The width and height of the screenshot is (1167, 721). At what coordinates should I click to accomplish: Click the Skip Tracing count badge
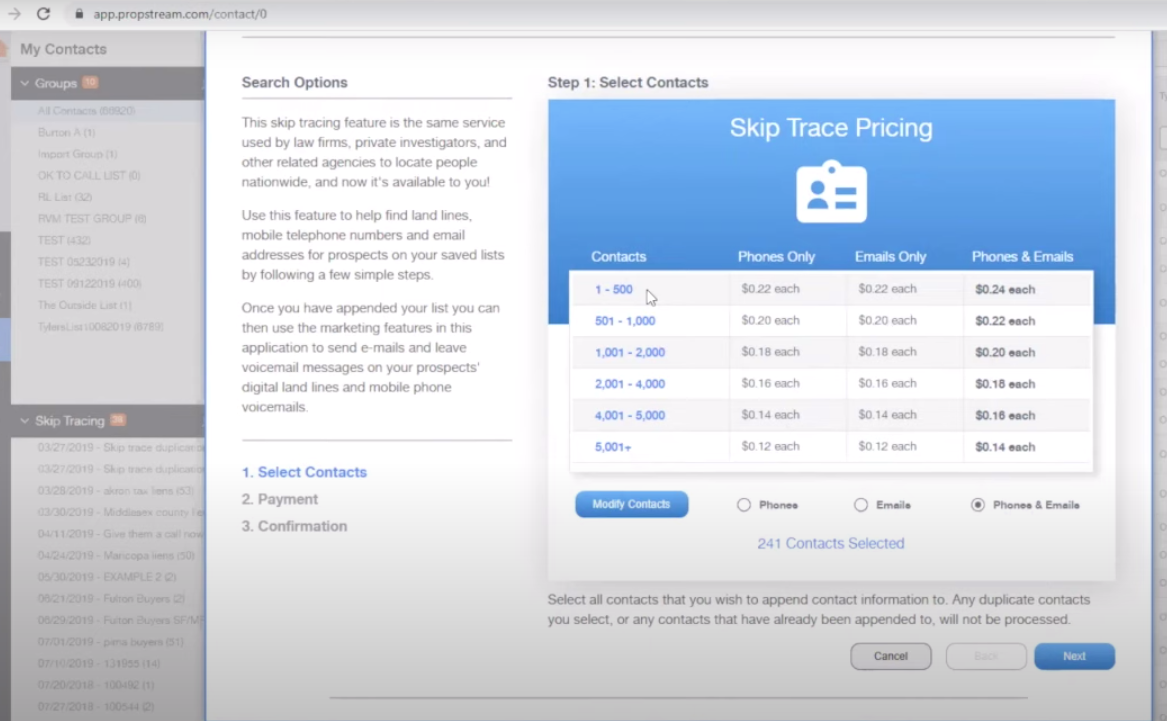point(118,420)
